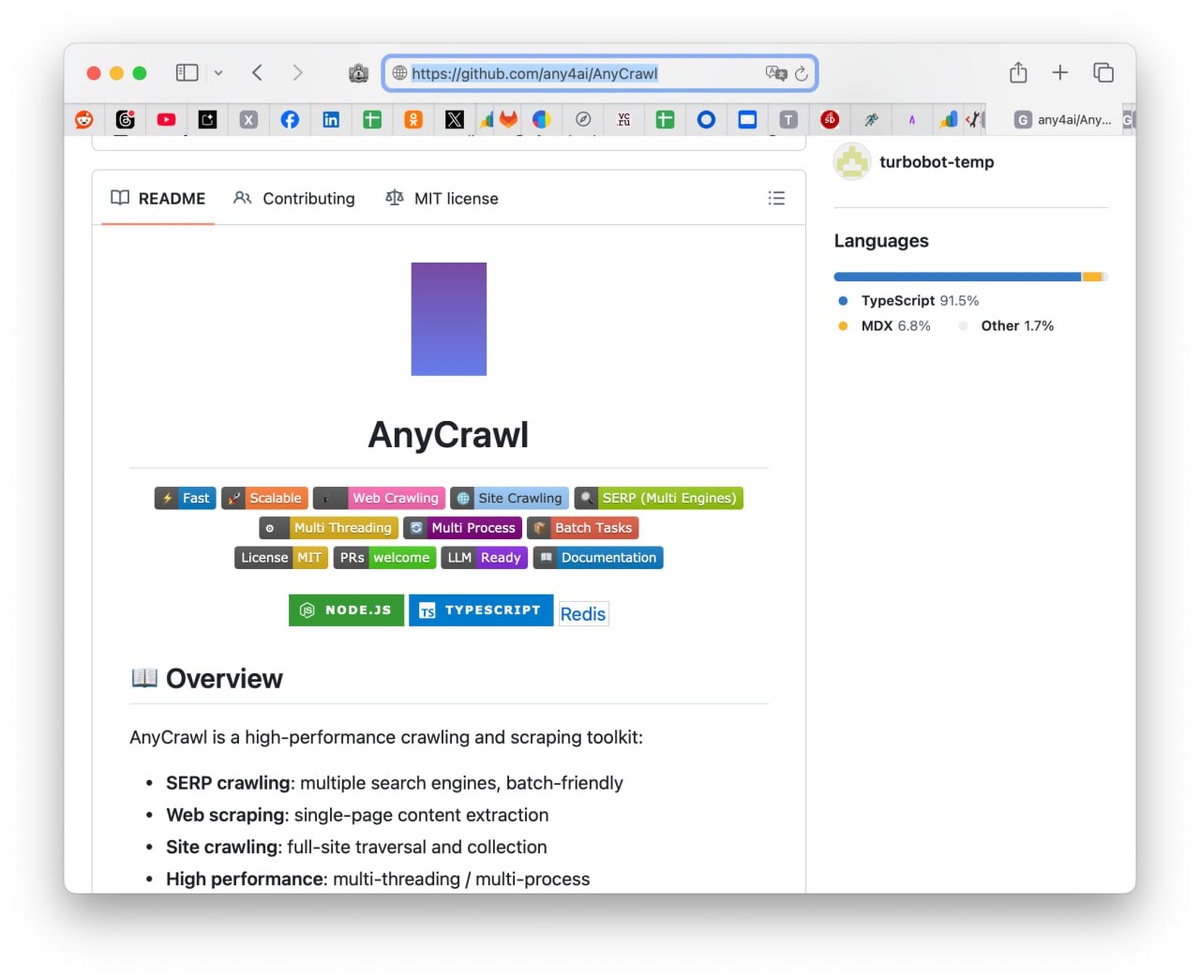Click the orange MDX segment of language bar
This screenshot has height=978, width=1200.
1092,277
